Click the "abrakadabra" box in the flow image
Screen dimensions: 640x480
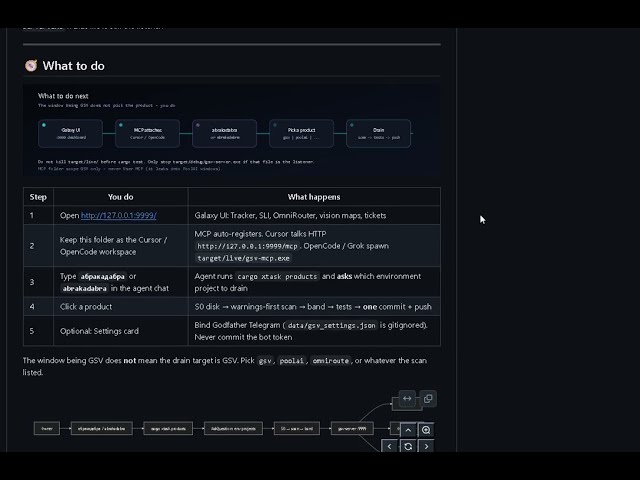(224, 133)
